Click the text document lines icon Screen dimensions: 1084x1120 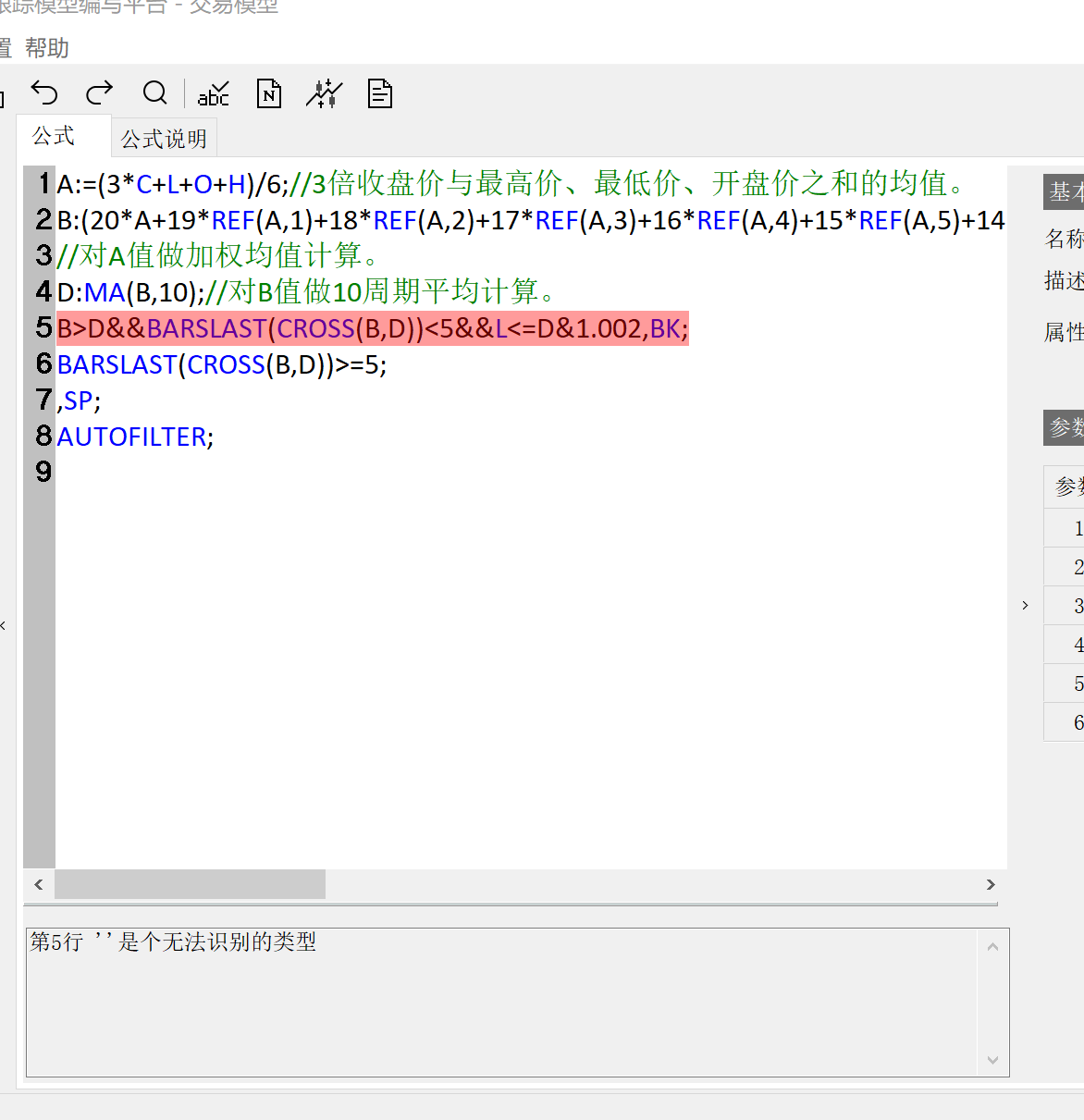(380, 93)
